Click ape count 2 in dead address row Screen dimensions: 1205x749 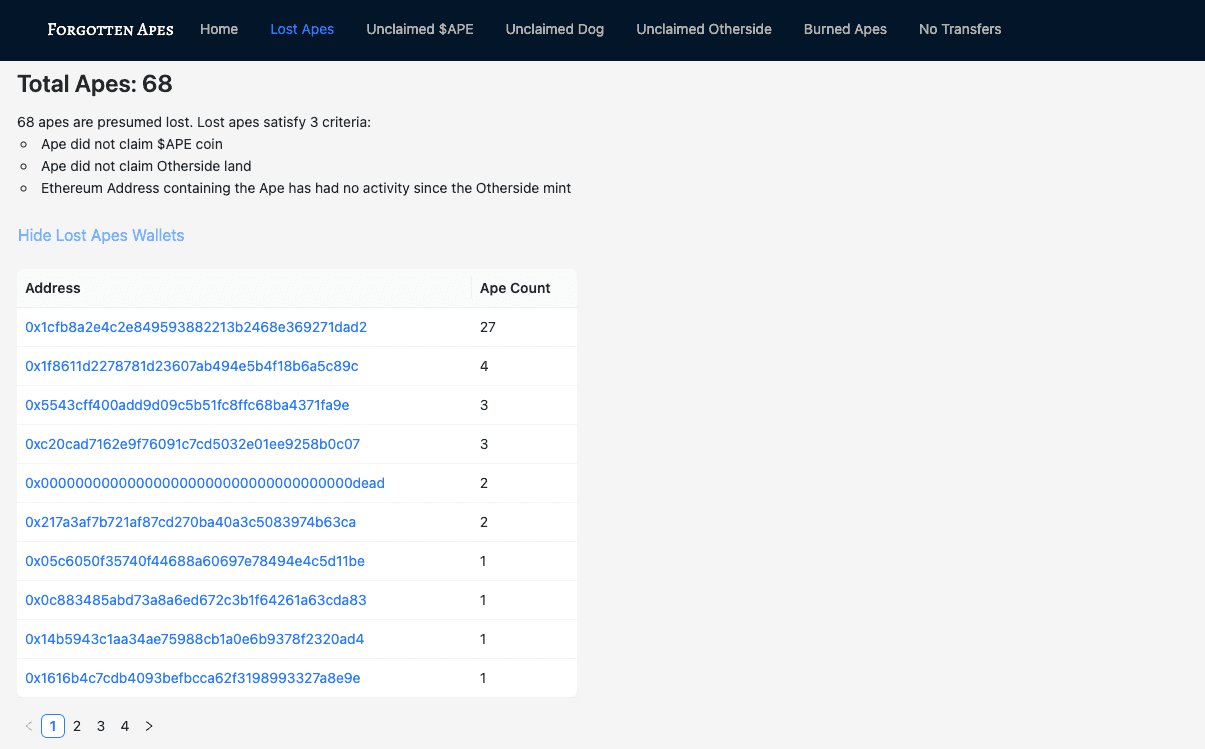(x=484, y=483)
